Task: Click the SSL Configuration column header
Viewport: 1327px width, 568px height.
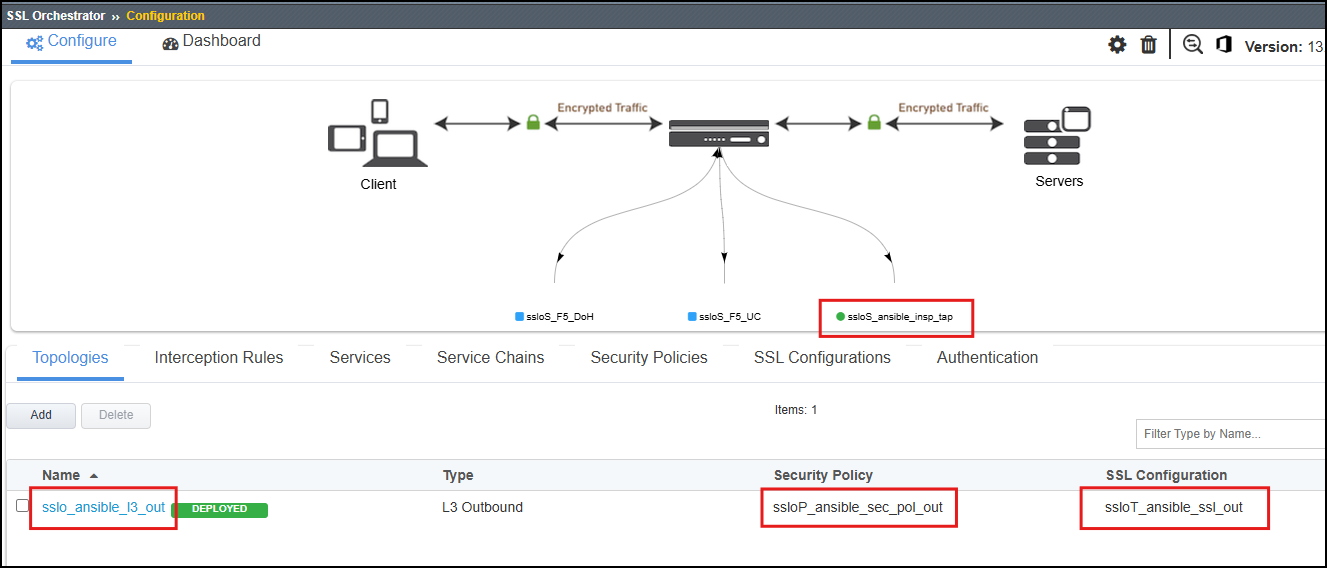Action: point(1166,475)
